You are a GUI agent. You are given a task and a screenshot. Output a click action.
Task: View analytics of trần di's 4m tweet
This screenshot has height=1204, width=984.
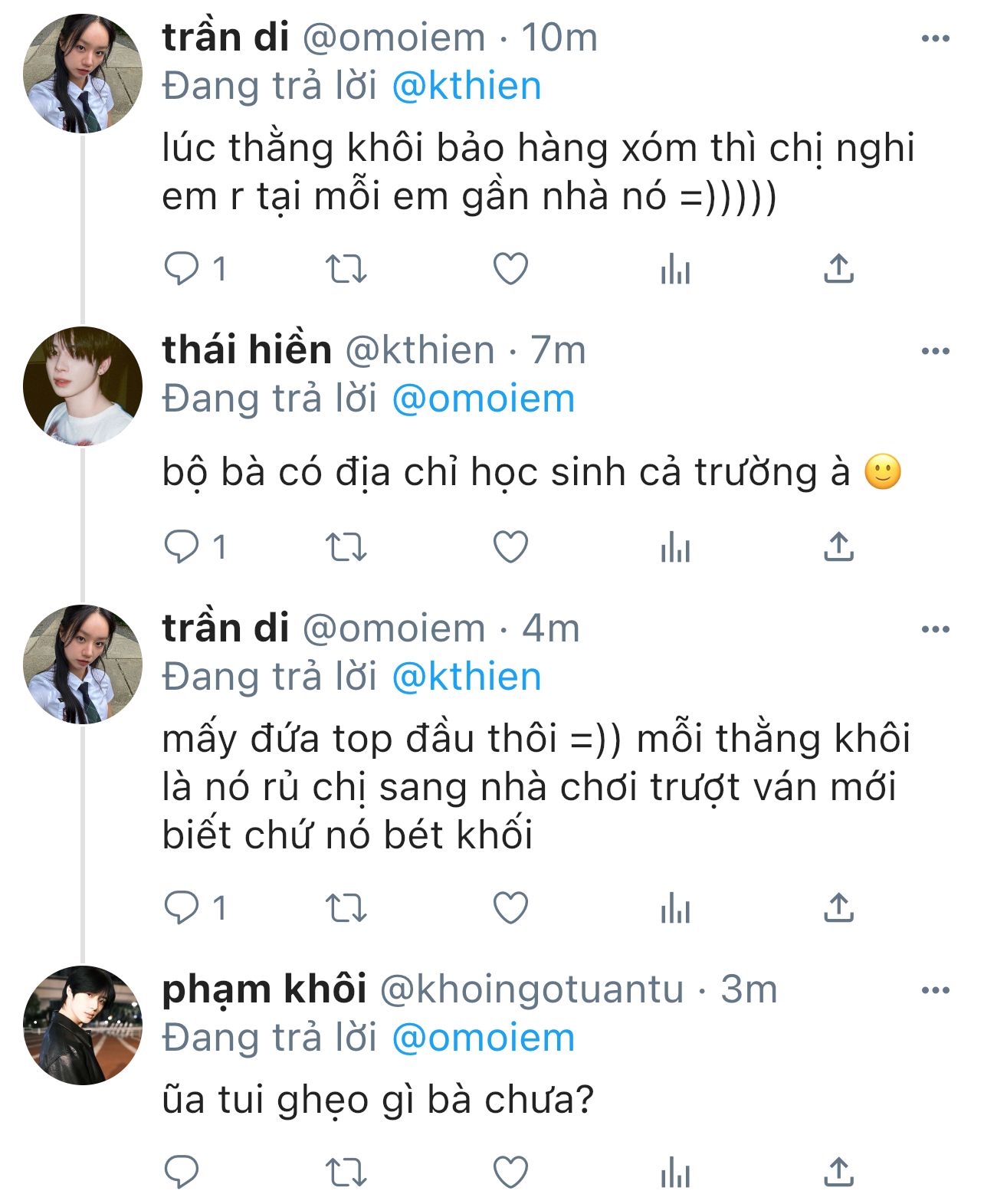(675, 909)
